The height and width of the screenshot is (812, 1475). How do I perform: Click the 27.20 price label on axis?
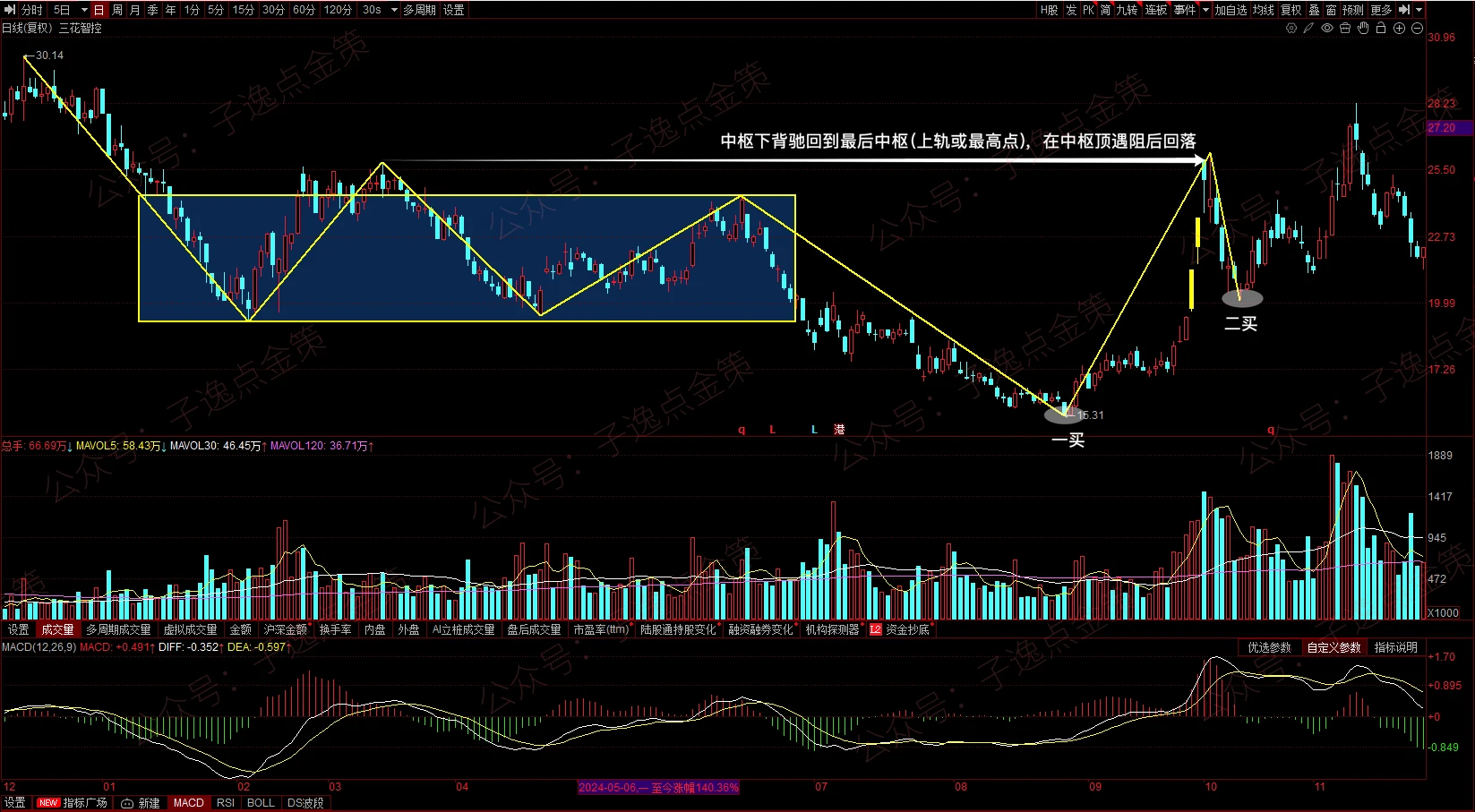[x=1442, y=128]
